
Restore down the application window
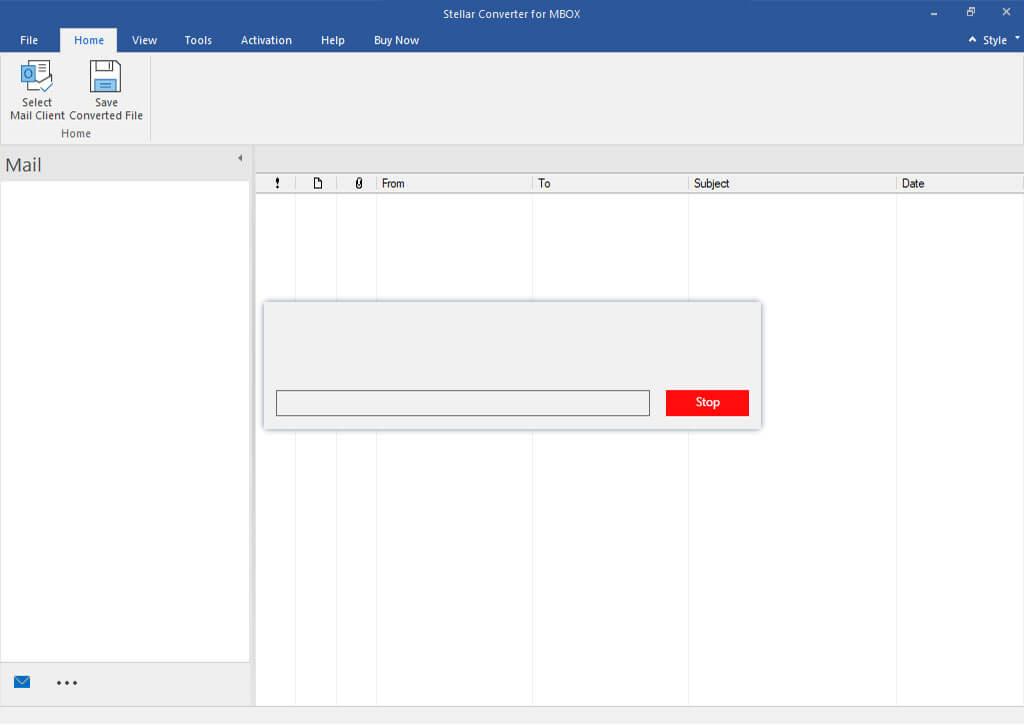970,12
